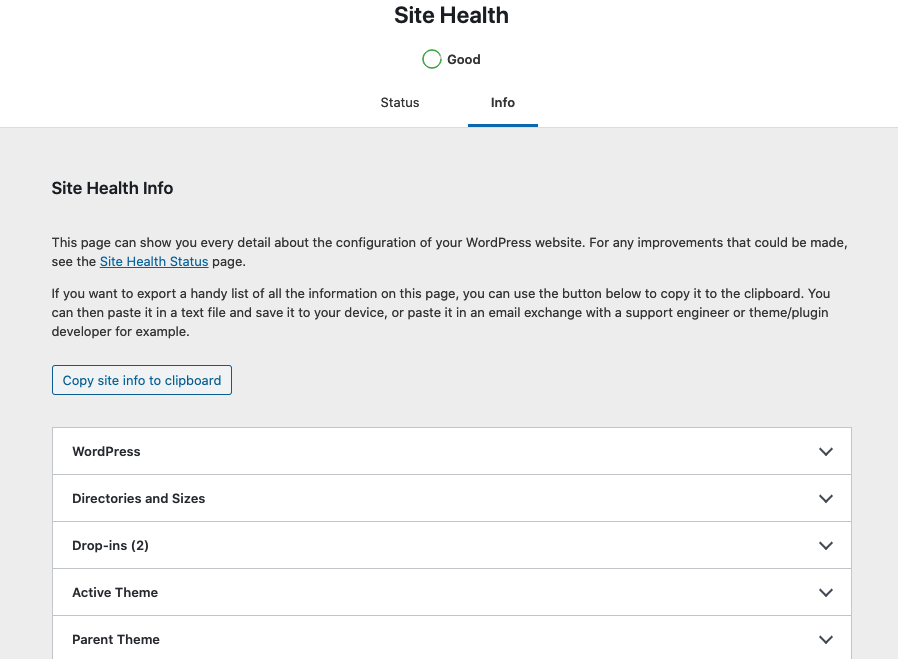Image resolution: width=898 pixels, height=659 pixels.
Task: Expand the Drop-ins (2) chevron
Action: [x=825, y=546]
